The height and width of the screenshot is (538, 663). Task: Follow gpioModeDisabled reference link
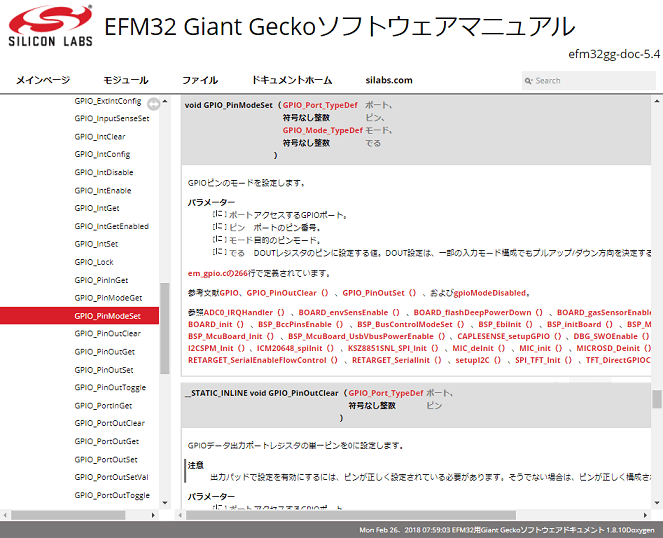[490, 293]
